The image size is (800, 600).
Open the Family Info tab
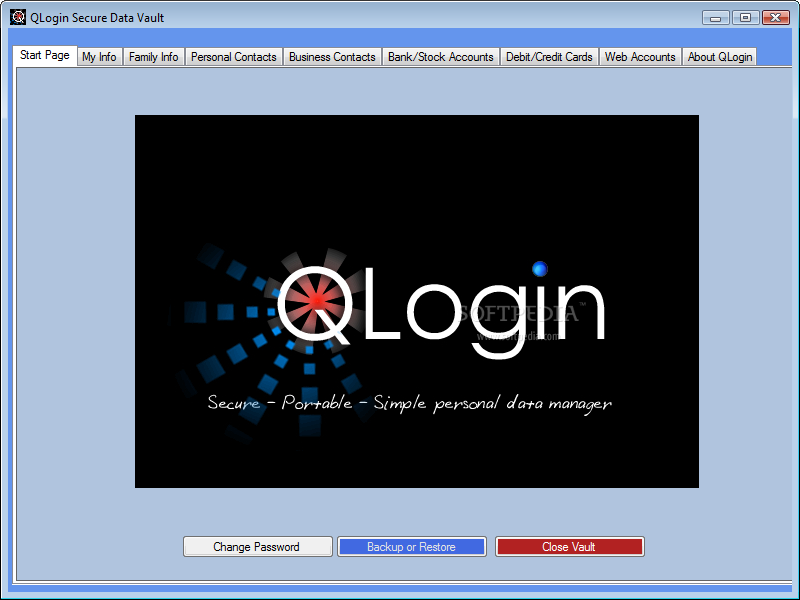pos(154,57)
